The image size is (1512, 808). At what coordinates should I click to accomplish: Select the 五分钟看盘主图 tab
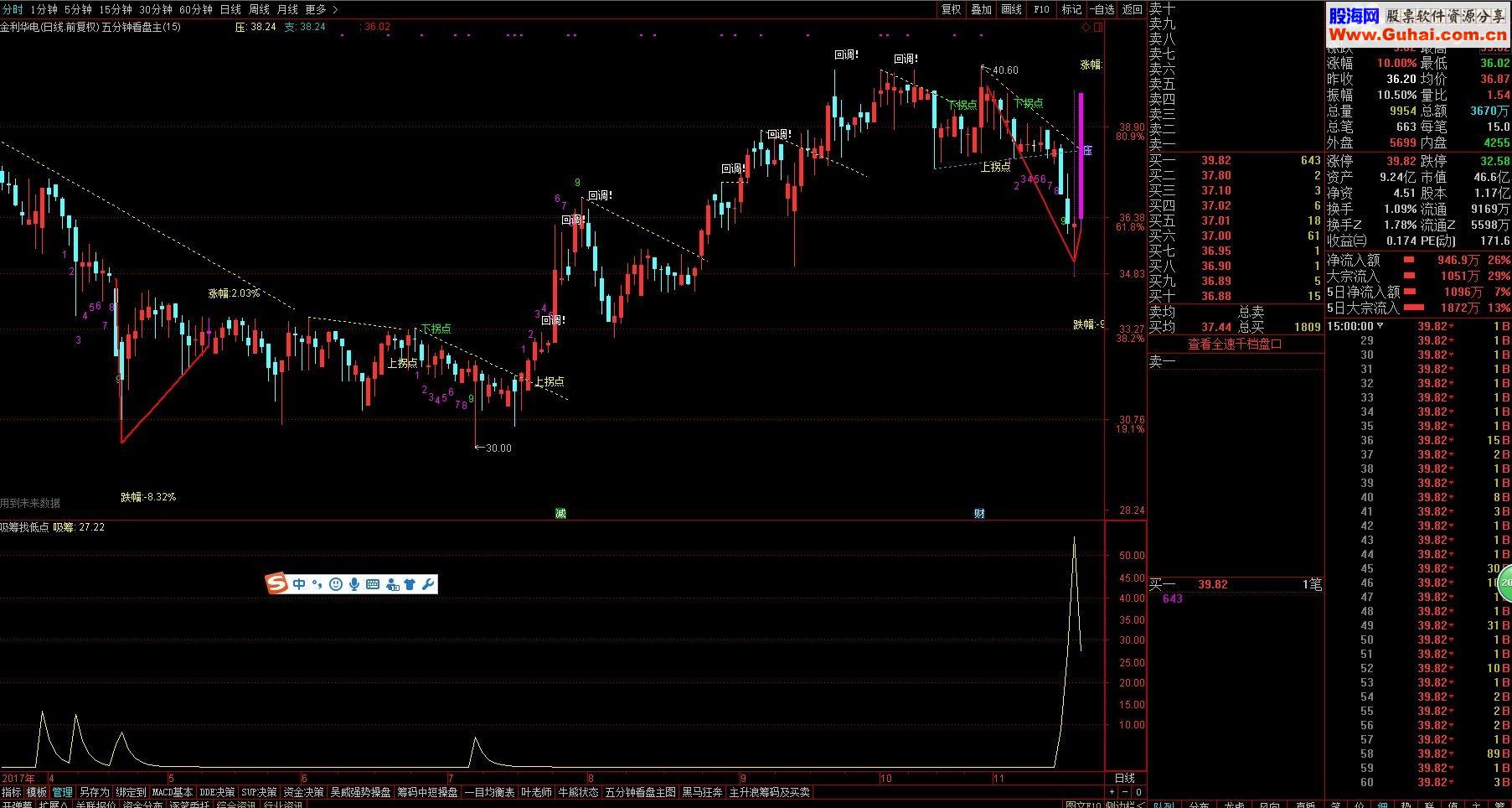pyautogui.click(x=641, y=792)
